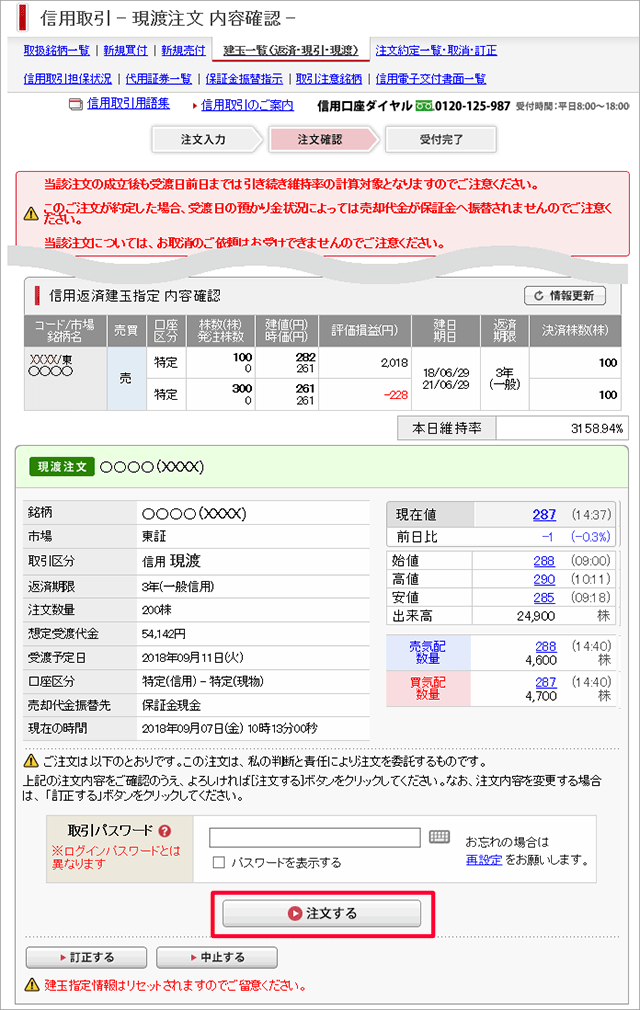Click the 信用取引のご案内 link
The image size is (640, 1010).
(247, 105)
